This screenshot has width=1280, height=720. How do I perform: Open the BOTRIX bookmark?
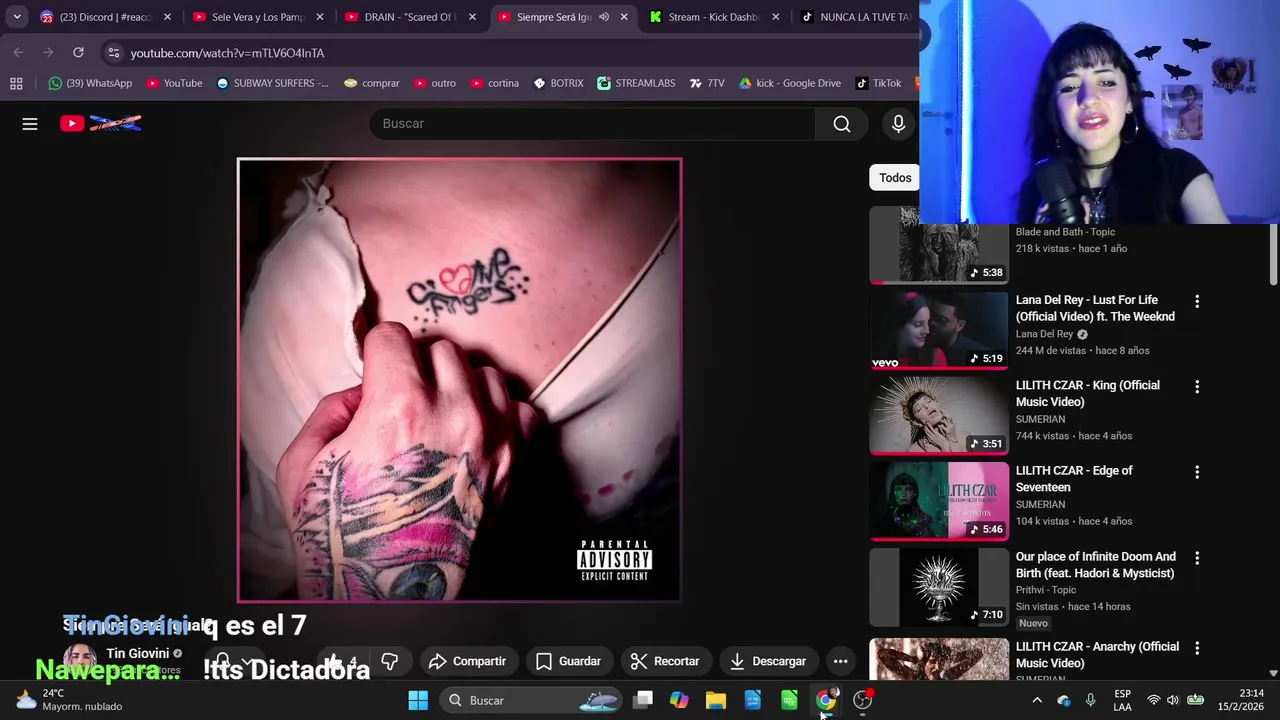[558, 83]
